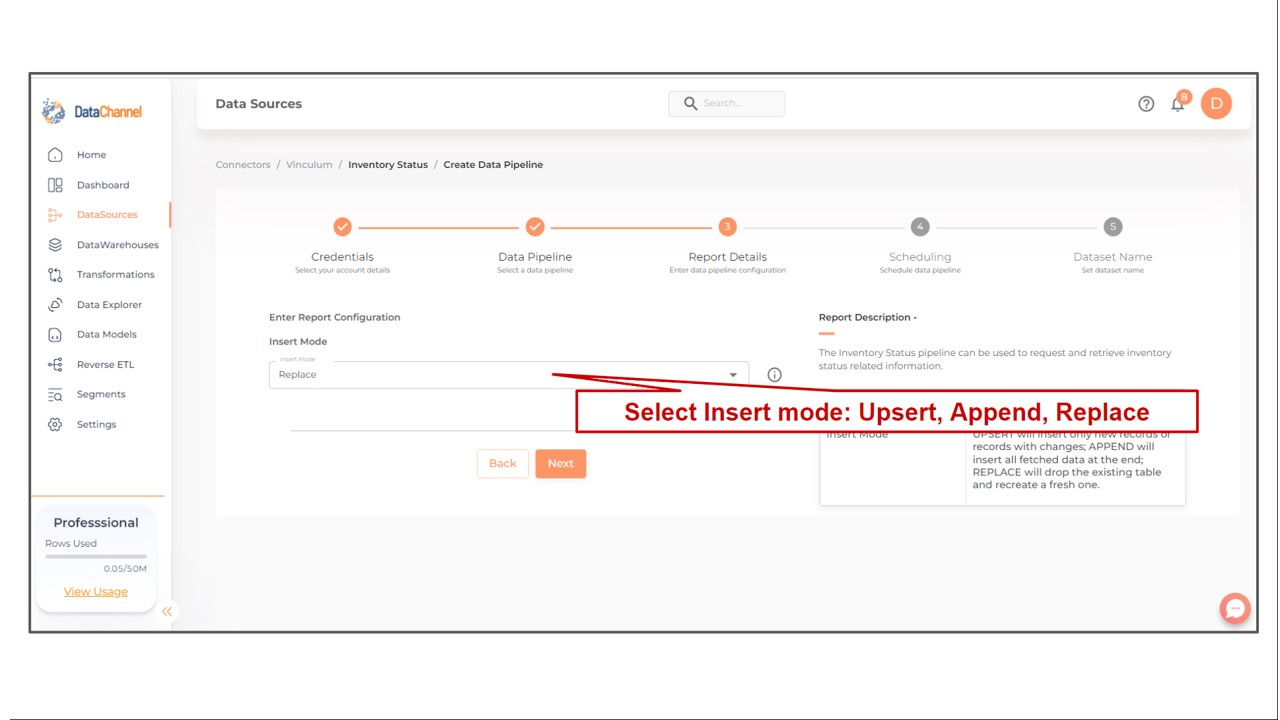The image size is (1280, 720).
Task: Open the Home sidebar icon
Action: 55,155
